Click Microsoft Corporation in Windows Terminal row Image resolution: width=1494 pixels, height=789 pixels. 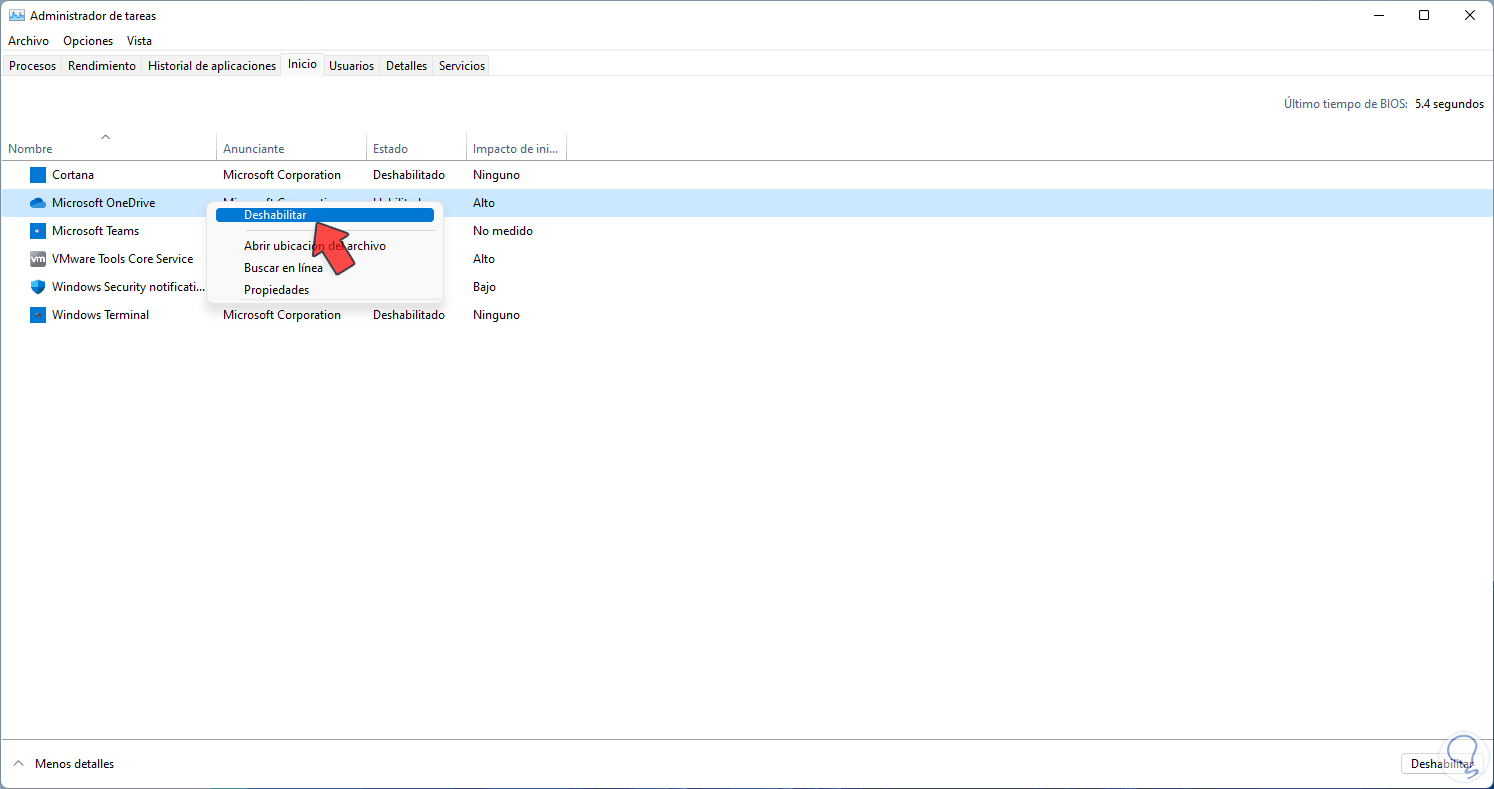point(282,315)
